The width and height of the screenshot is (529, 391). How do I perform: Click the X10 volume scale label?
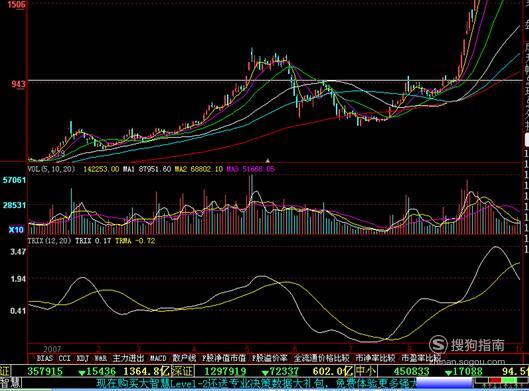16,230
